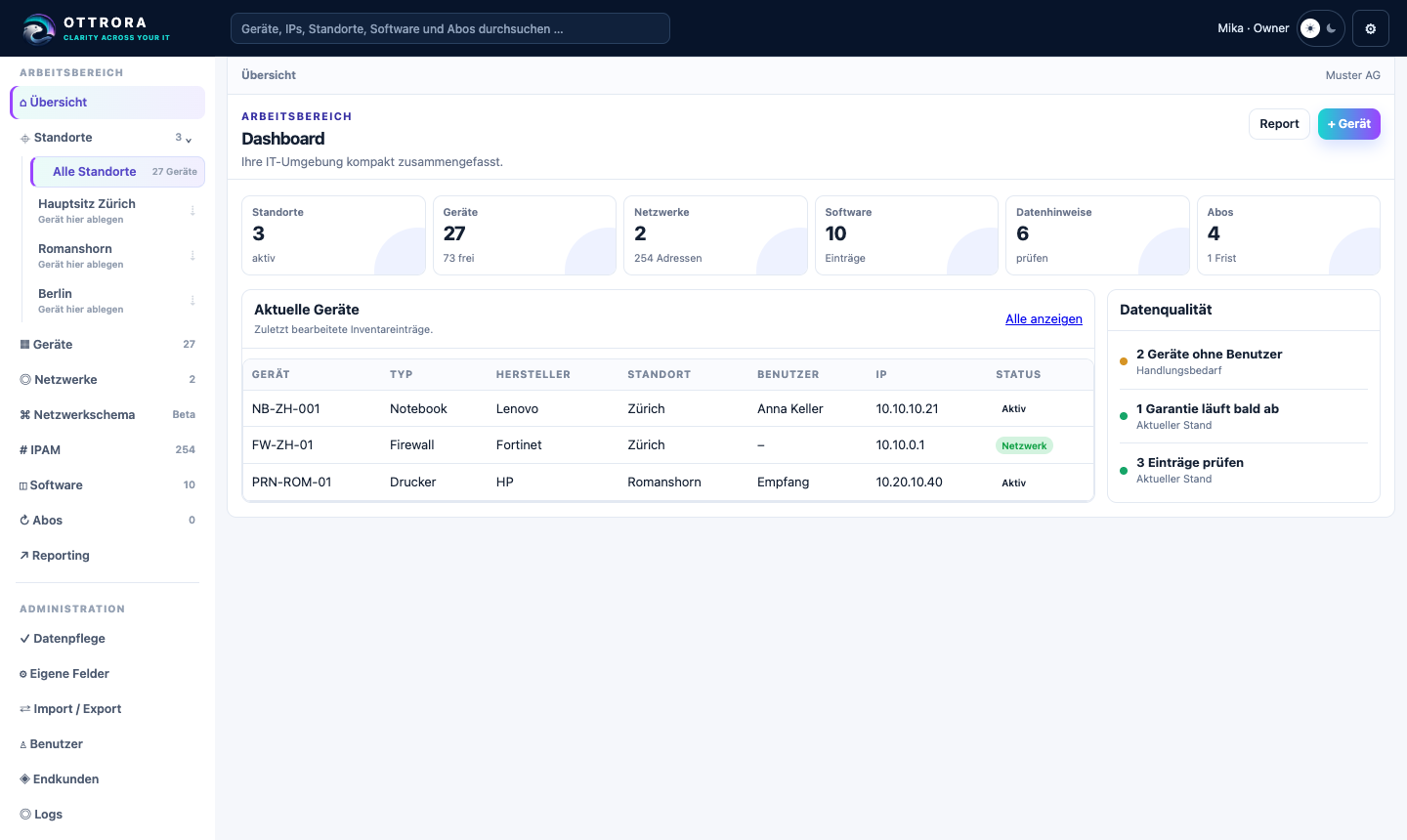Click the Datenpflege checkmark icon

click(x=24, y=639)
